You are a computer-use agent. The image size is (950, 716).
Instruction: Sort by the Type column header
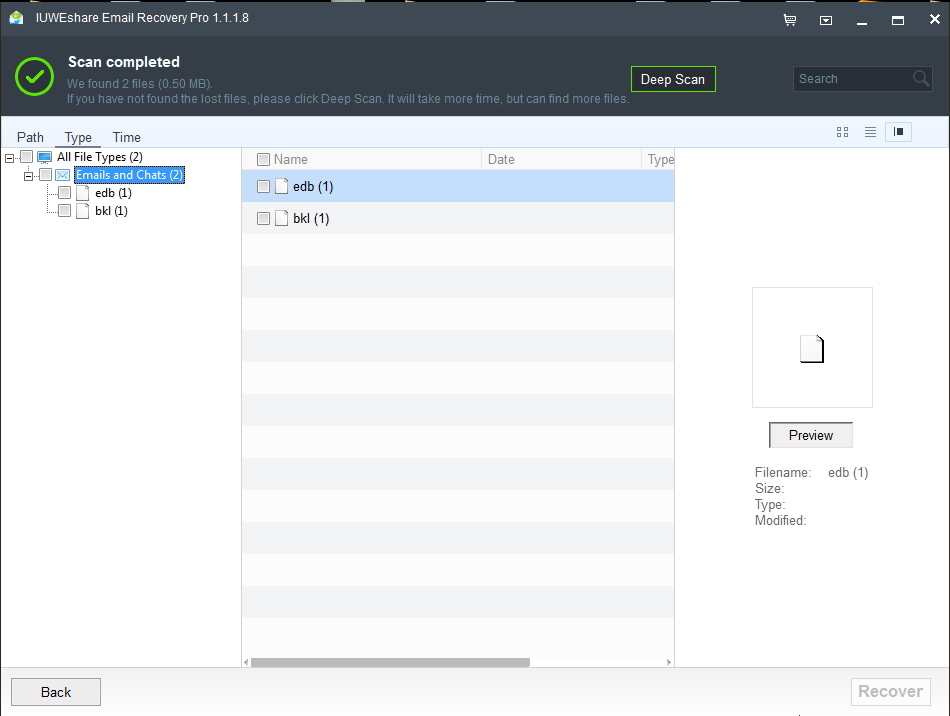659,159
